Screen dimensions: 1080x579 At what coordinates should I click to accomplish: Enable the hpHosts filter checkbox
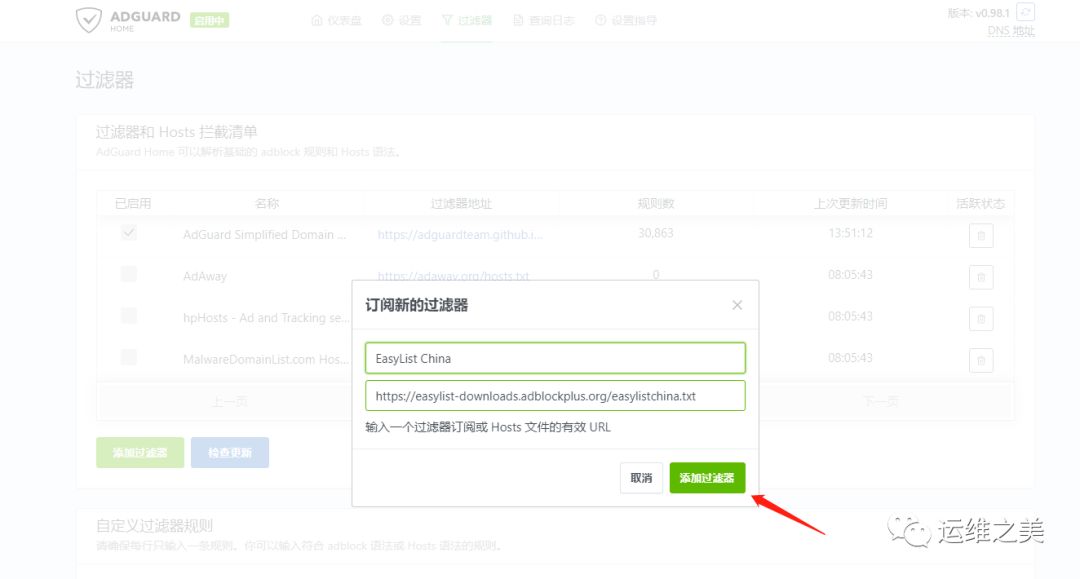point(129,315)
